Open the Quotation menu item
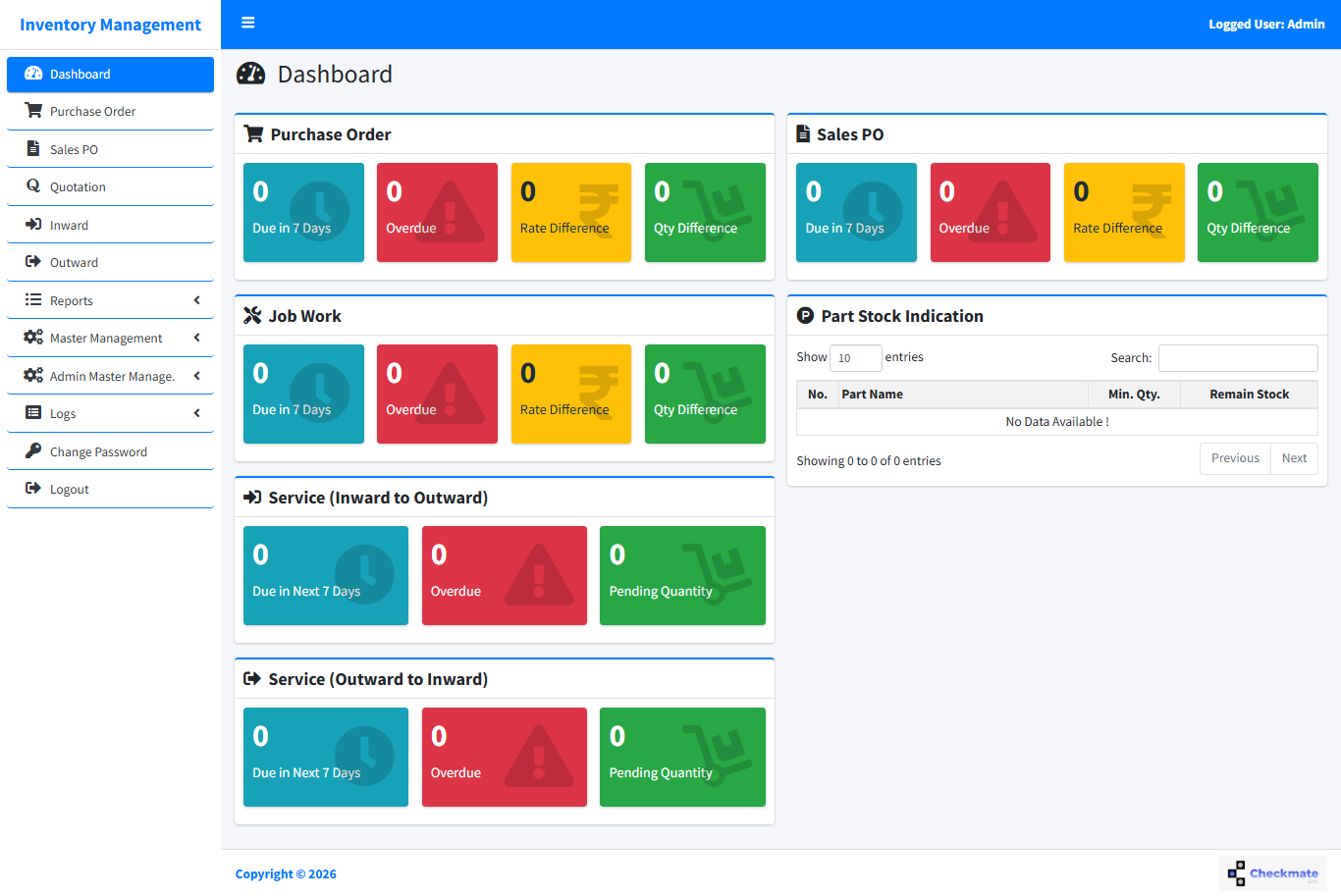 tap(79, 186)
